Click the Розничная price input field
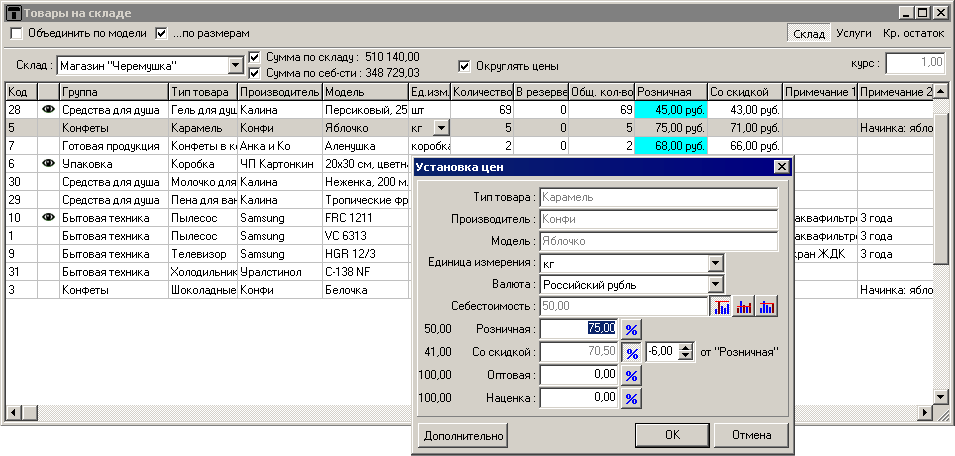 pos(579,329)
